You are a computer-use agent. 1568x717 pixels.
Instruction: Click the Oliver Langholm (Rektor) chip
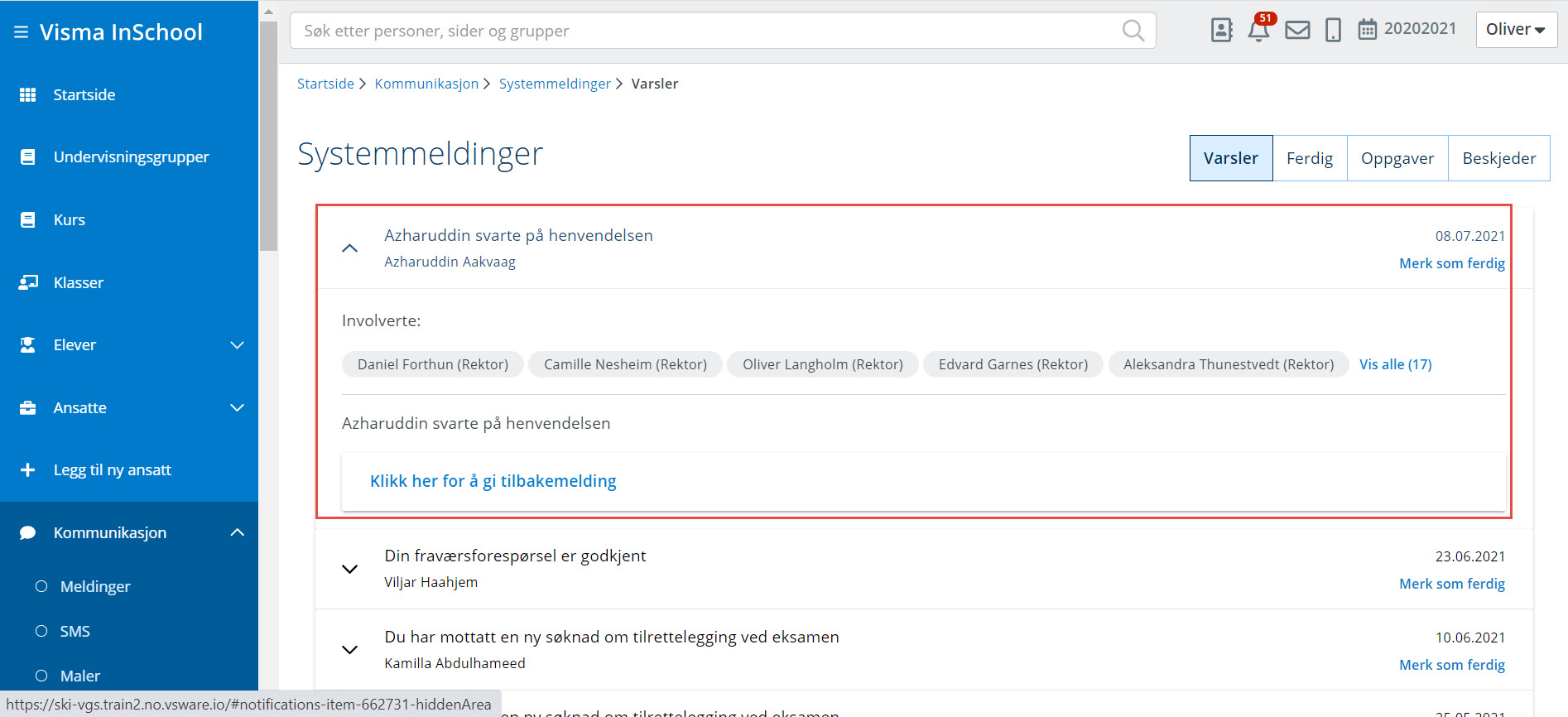pos(823,364)
